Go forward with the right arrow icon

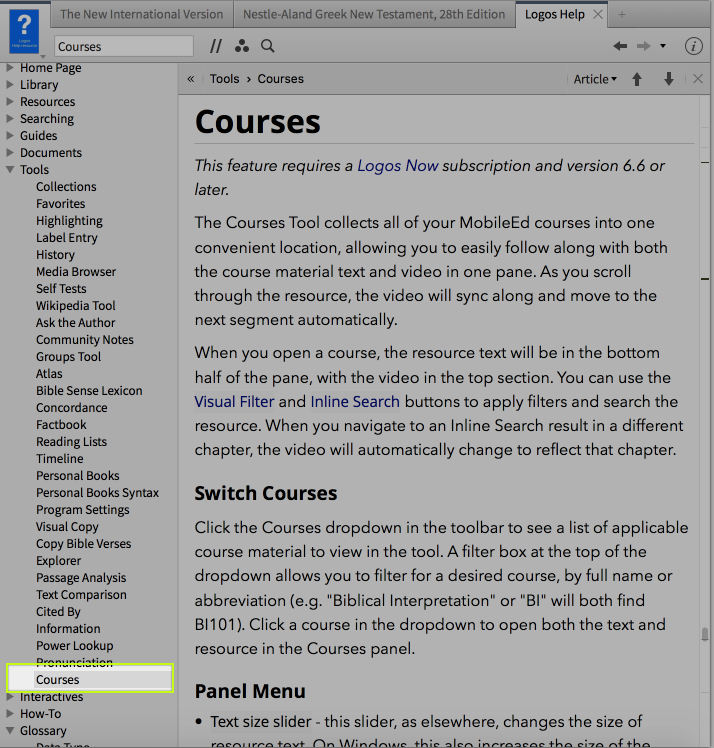(x=643, y=46)
